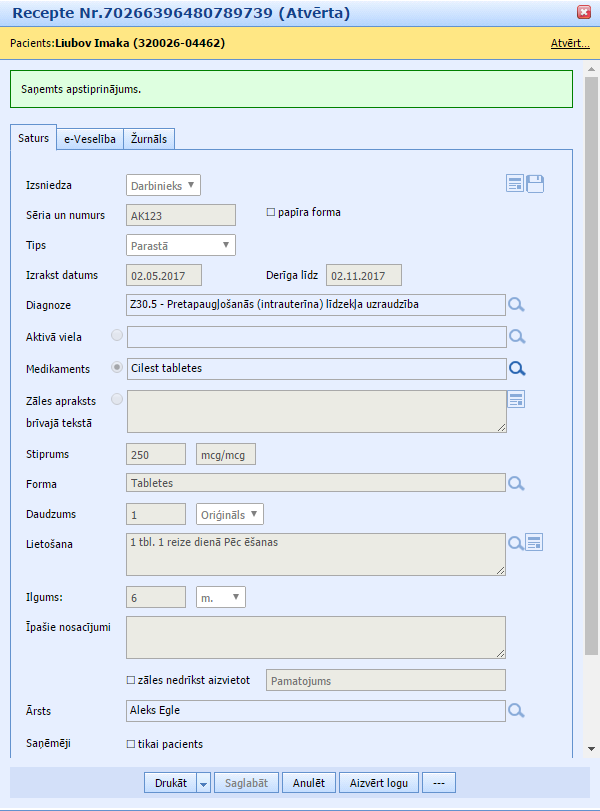Click the Atvērt link for patient

(569, 43)
